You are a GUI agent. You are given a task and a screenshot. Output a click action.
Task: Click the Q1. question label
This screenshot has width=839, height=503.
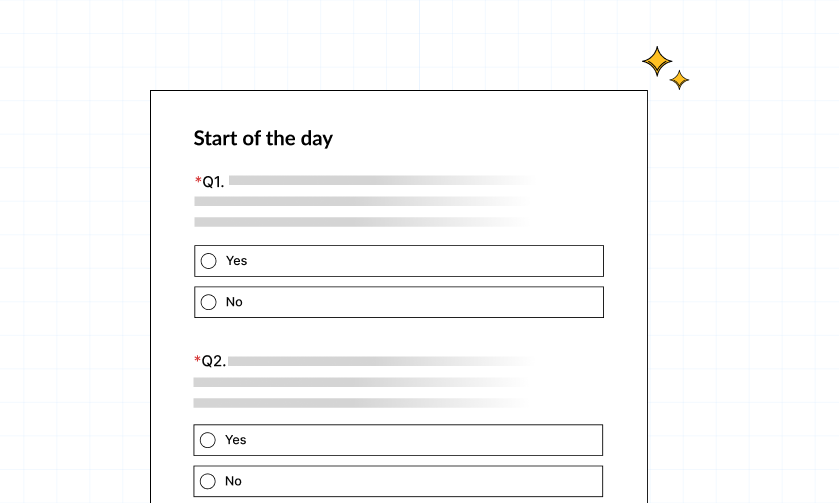(213, 182)
